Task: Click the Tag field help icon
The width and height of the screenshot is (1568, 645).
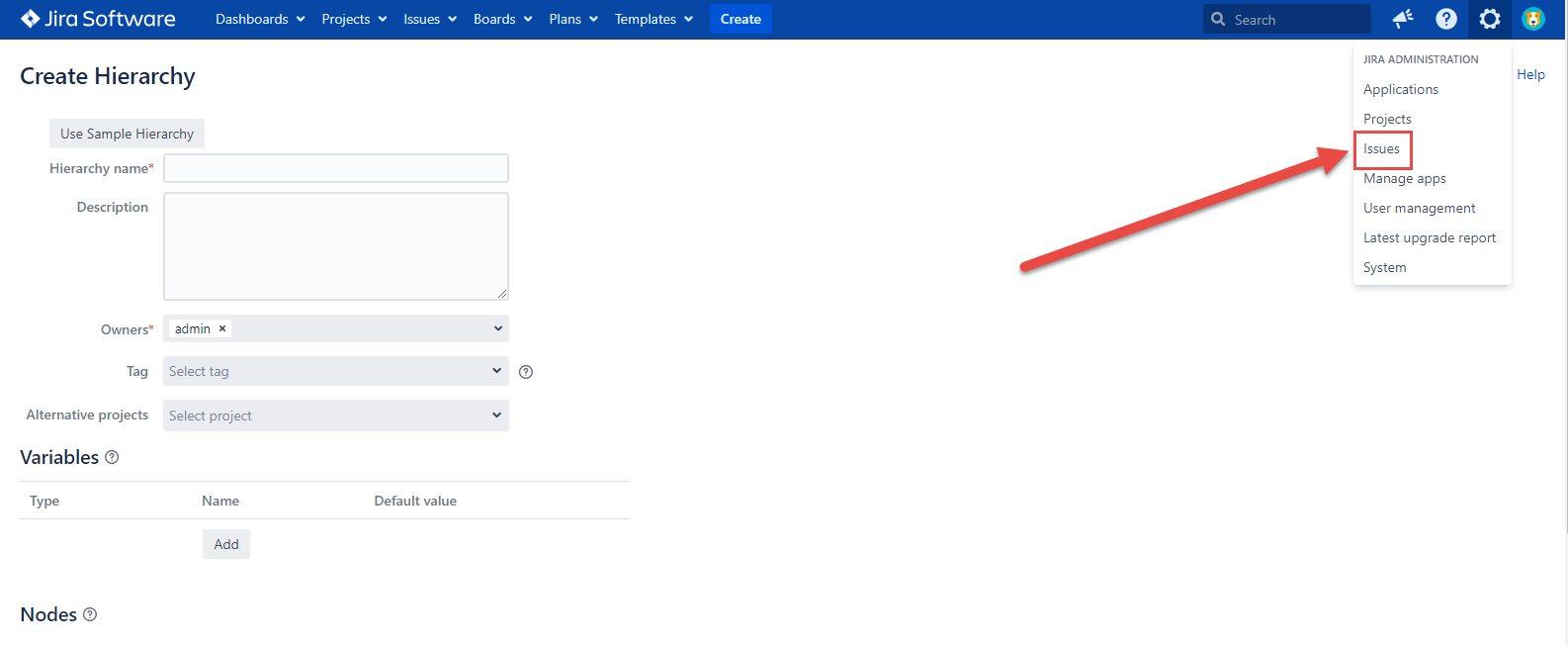Action: 526,372
